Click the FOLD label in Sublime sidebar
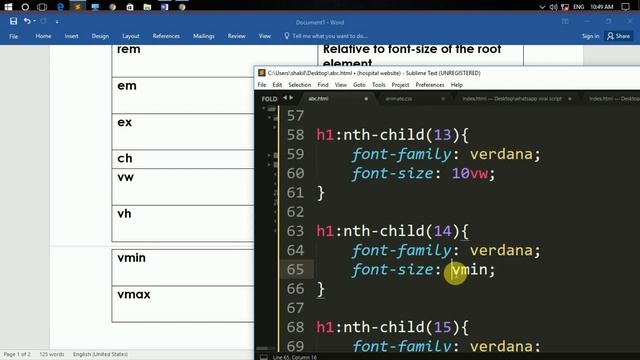Viewport: 640px width, 360px height. [x=269, y=99]
